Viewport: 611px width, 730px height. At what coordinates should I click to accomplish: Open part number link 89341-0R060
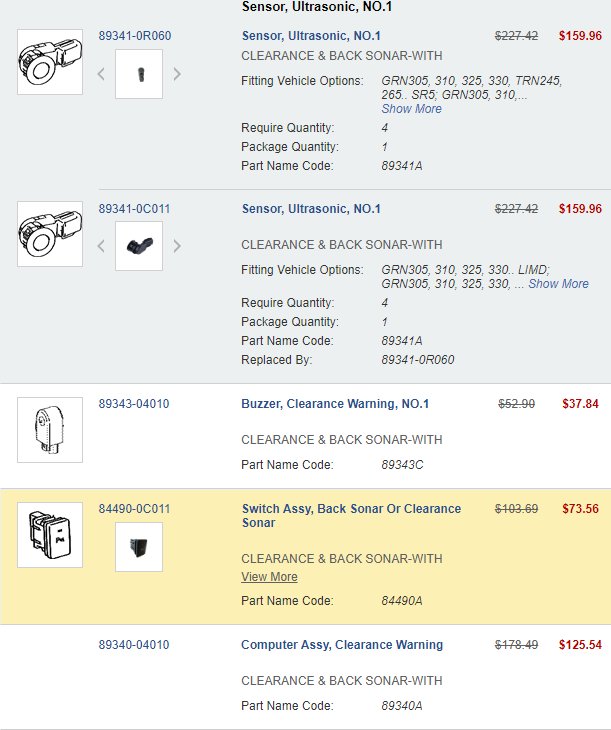coord(135,36)
